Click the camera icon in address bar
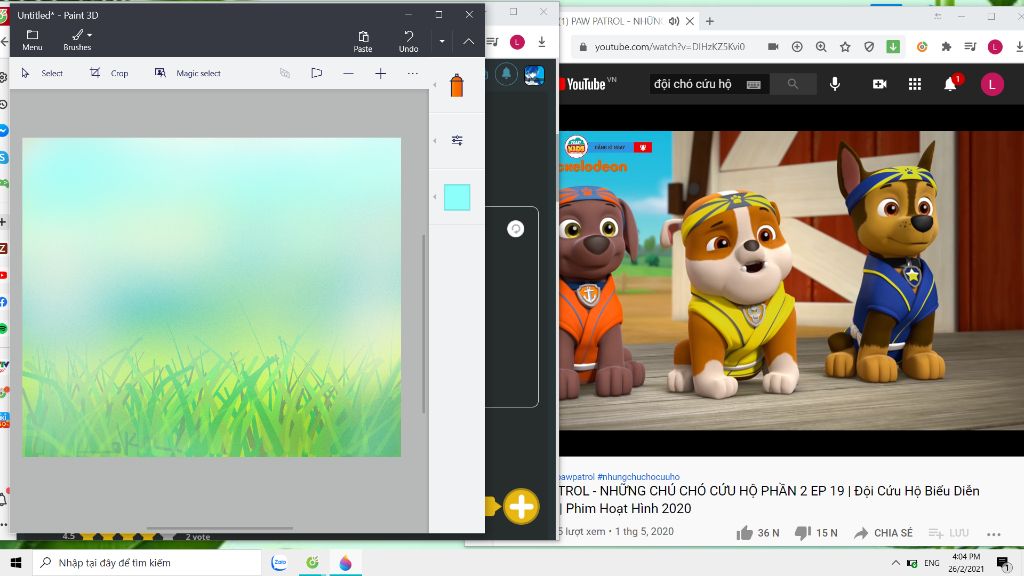 coord(773,46)
